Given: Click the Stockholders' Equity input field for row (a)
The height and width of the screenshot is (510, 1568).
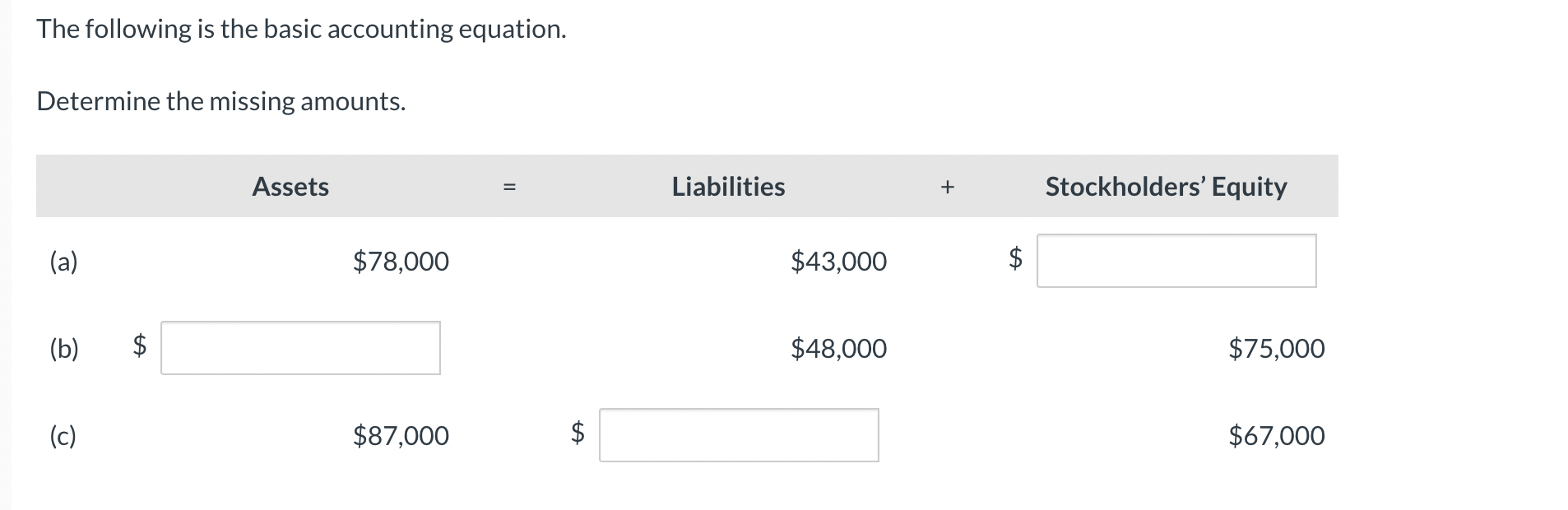Looking at the screenshot, I should click(x=1176, y=261).
